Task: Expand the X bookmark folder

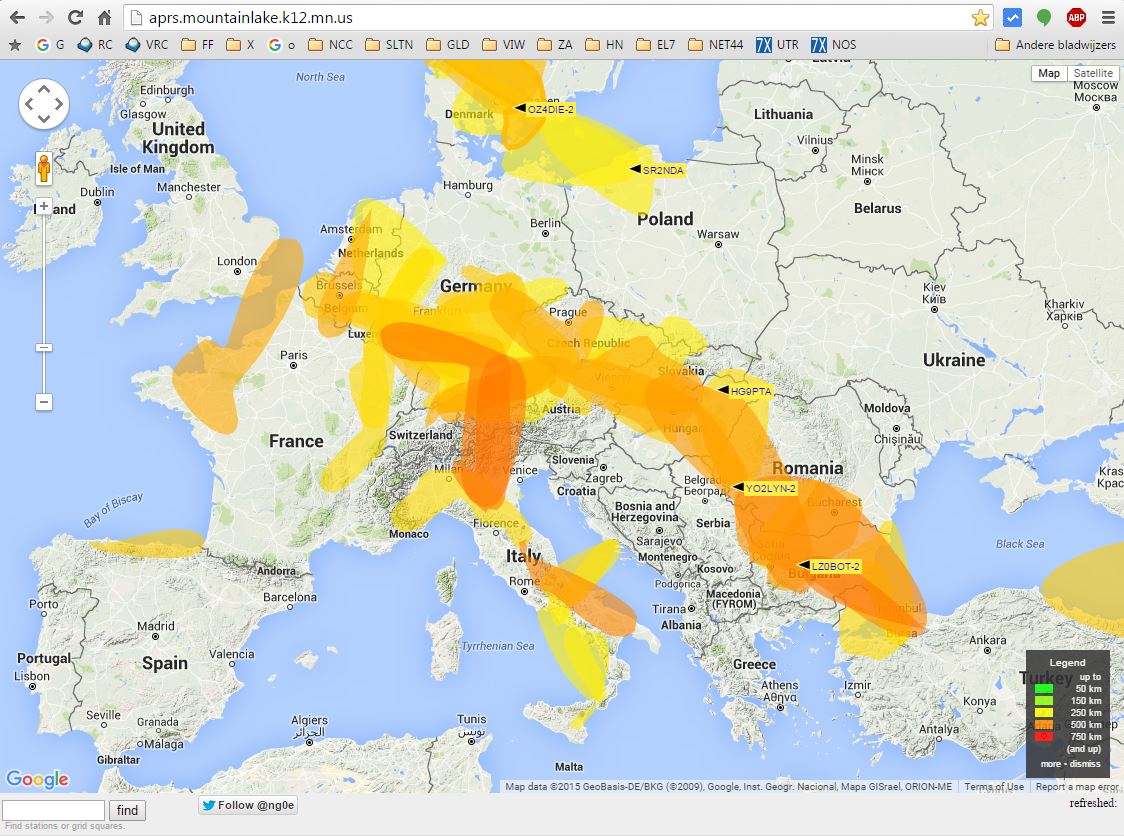Action: 240,44
